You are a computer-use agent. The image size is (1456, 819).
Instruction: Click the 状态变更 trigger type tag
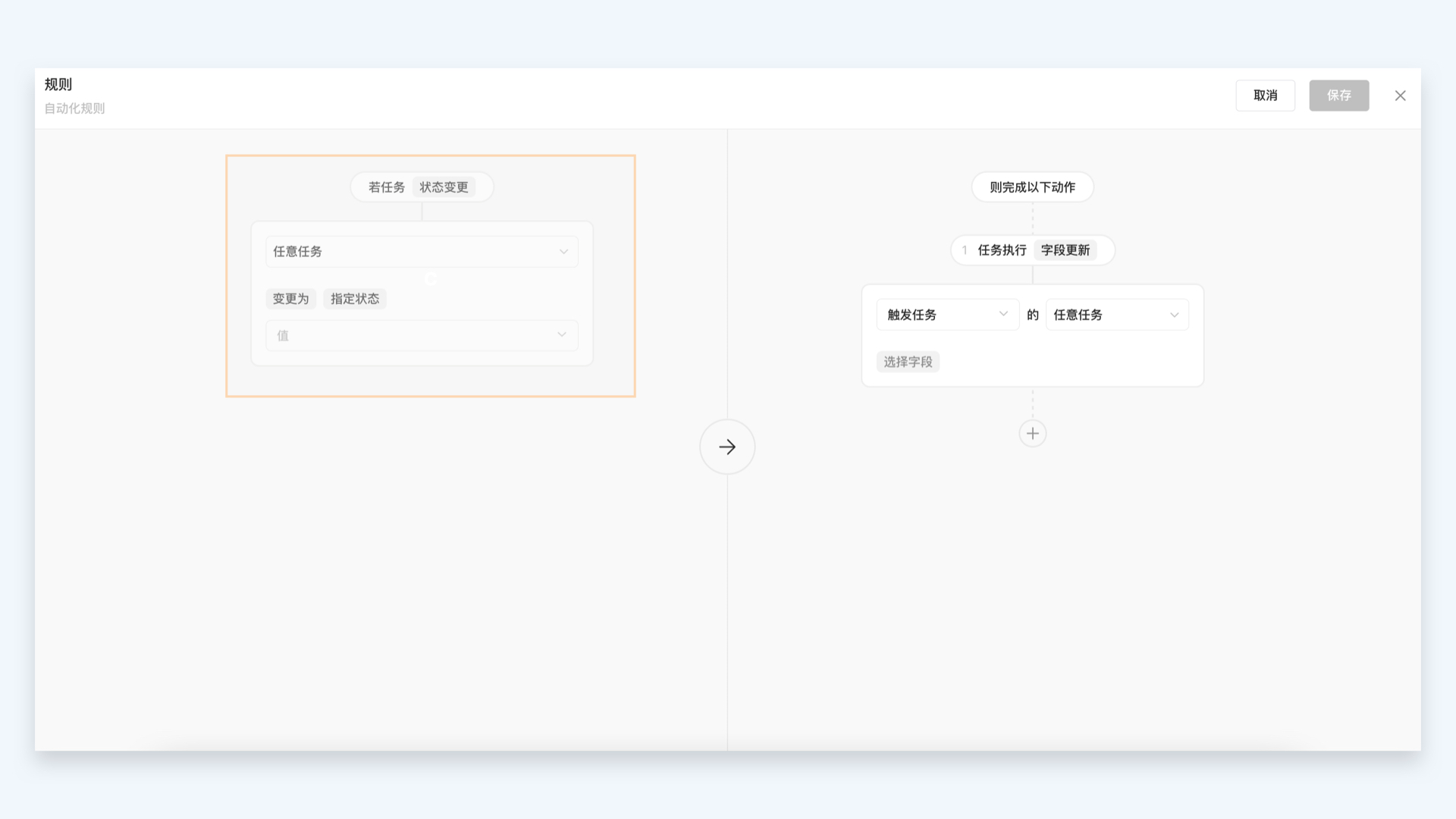[444, 187]
